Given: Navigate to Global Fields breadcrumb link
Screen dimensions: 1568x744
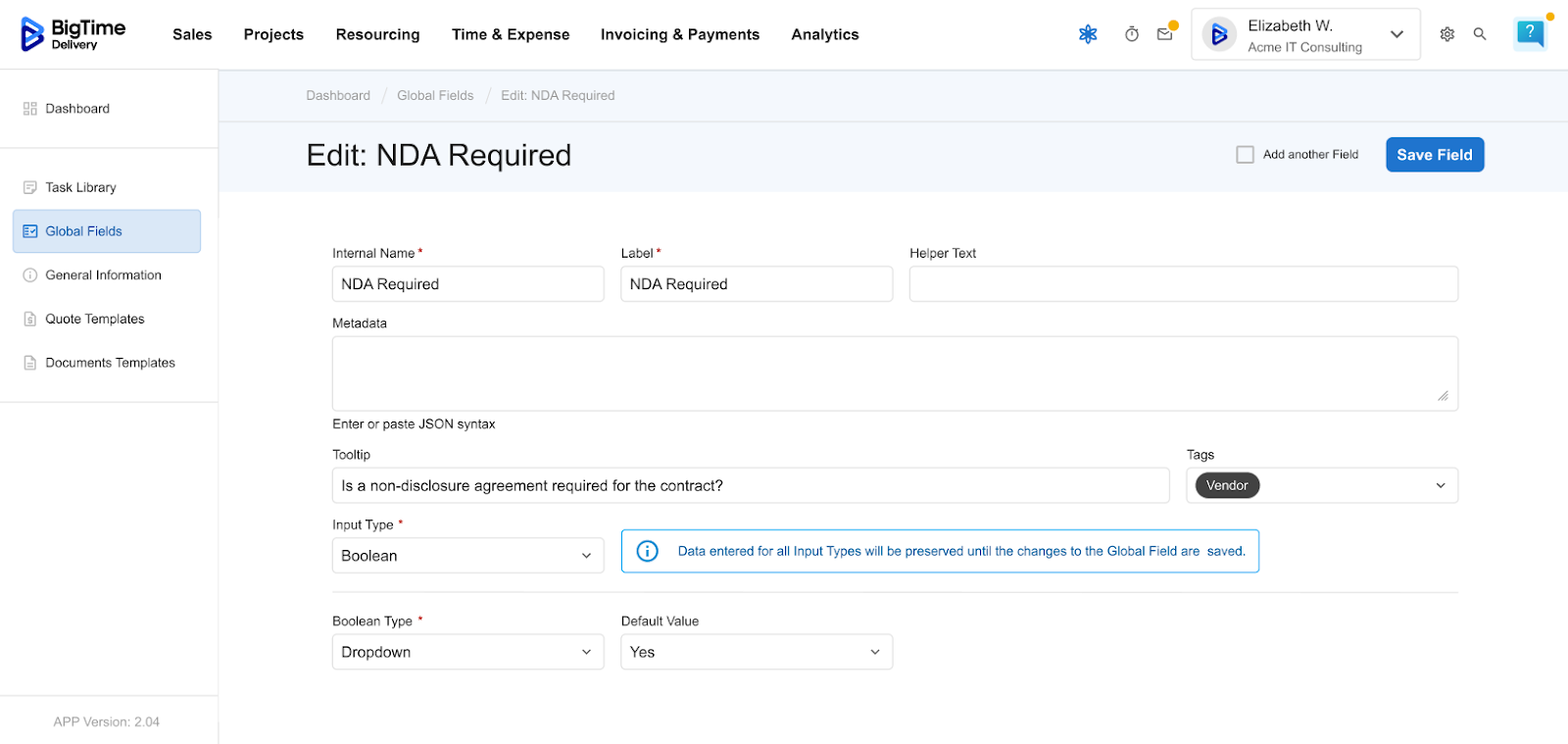Looking at the screenshot, I should tap(435, 96).
